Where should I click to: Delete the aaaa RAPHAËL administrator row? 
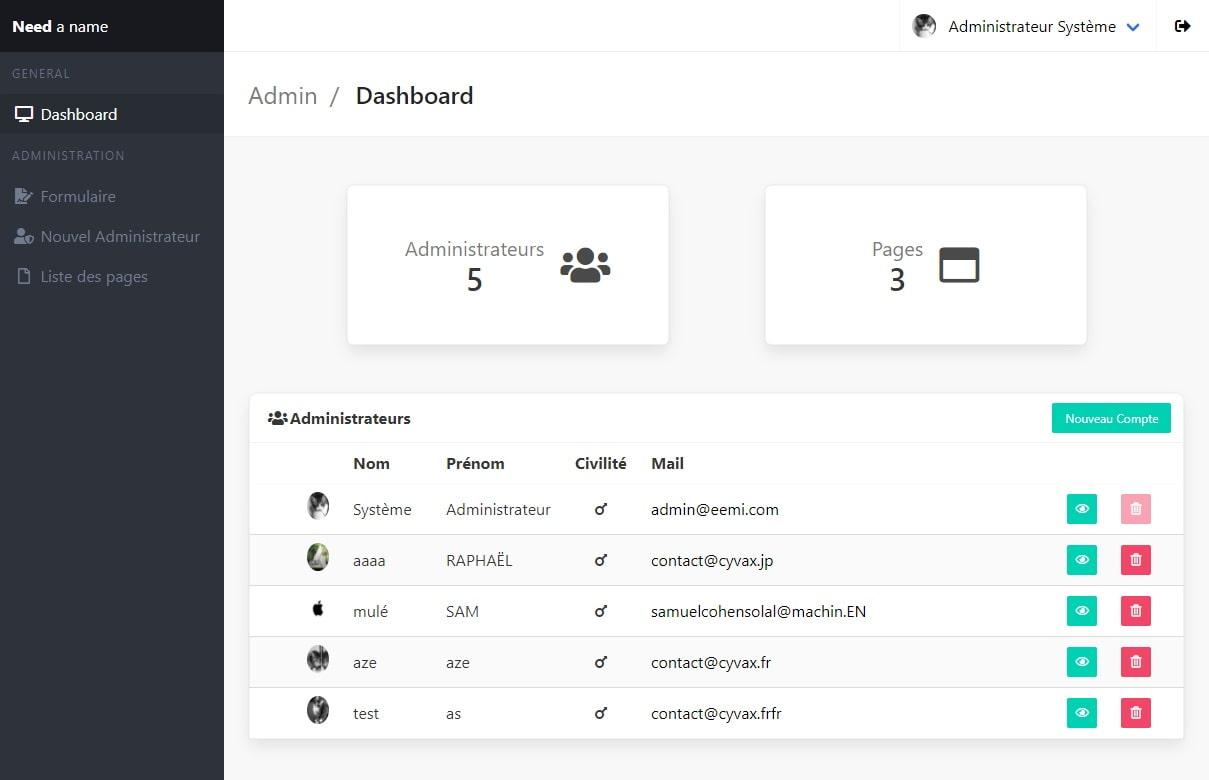click(x=1135, y=560)
